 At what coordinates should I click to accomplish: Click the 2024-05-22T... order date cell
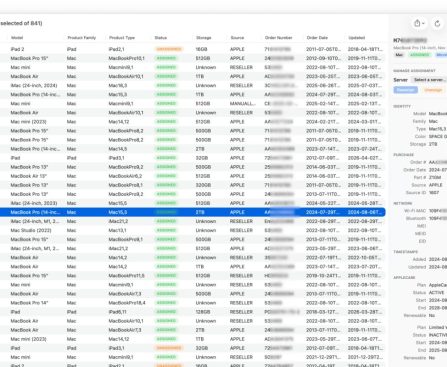[323, 203]
